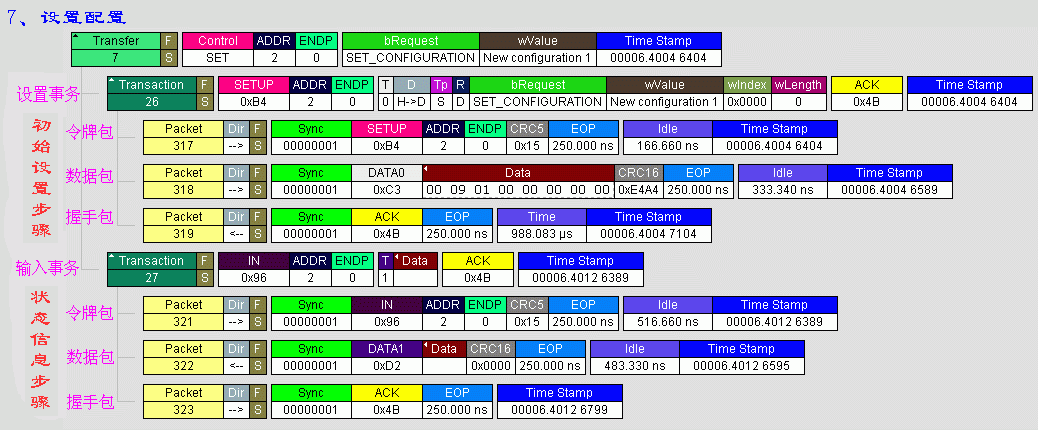Click the wValue field in Transaction 26
1038x430 pixels.
664,93
